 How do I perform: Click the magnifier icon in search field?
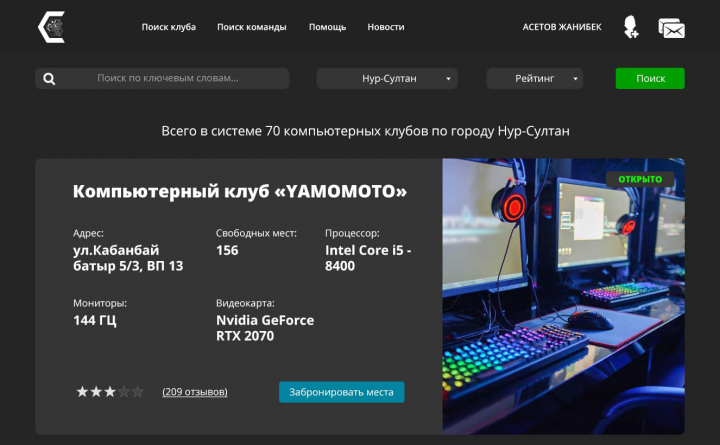pyautogui.click(x=49, y=79)
